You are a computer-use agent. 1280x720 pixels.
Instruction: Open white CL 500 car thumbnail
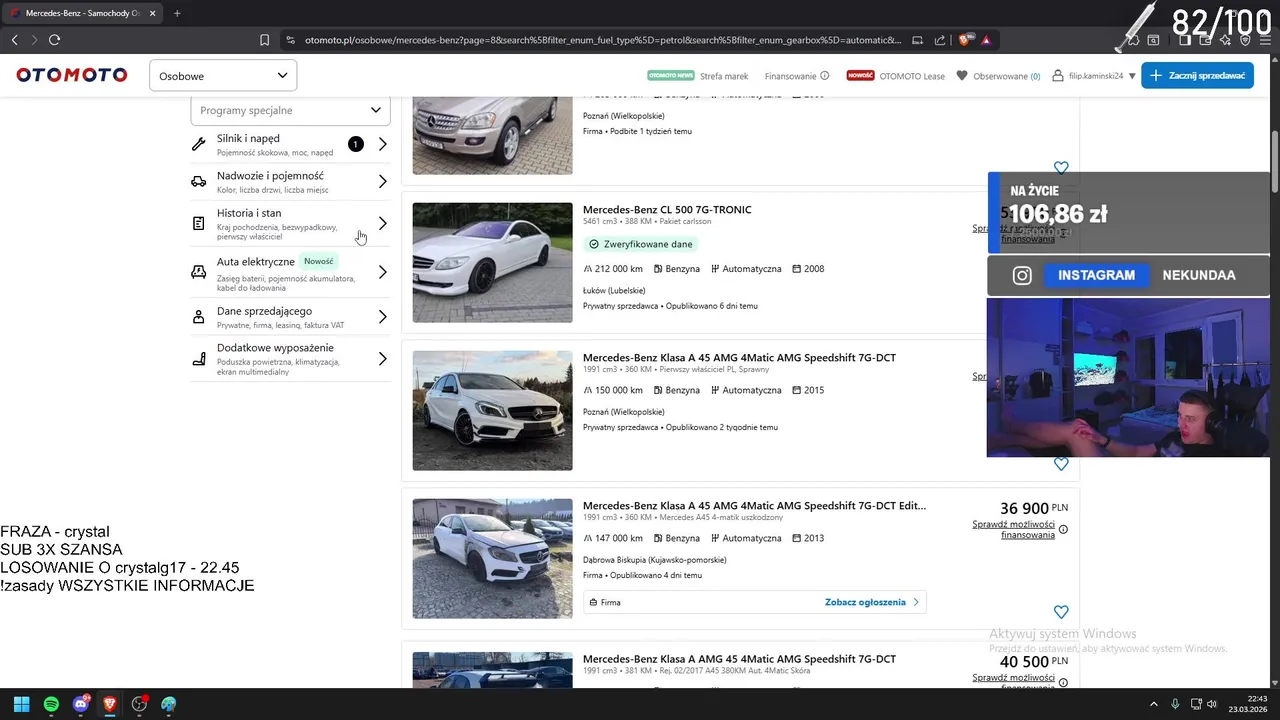coord(492,262)
